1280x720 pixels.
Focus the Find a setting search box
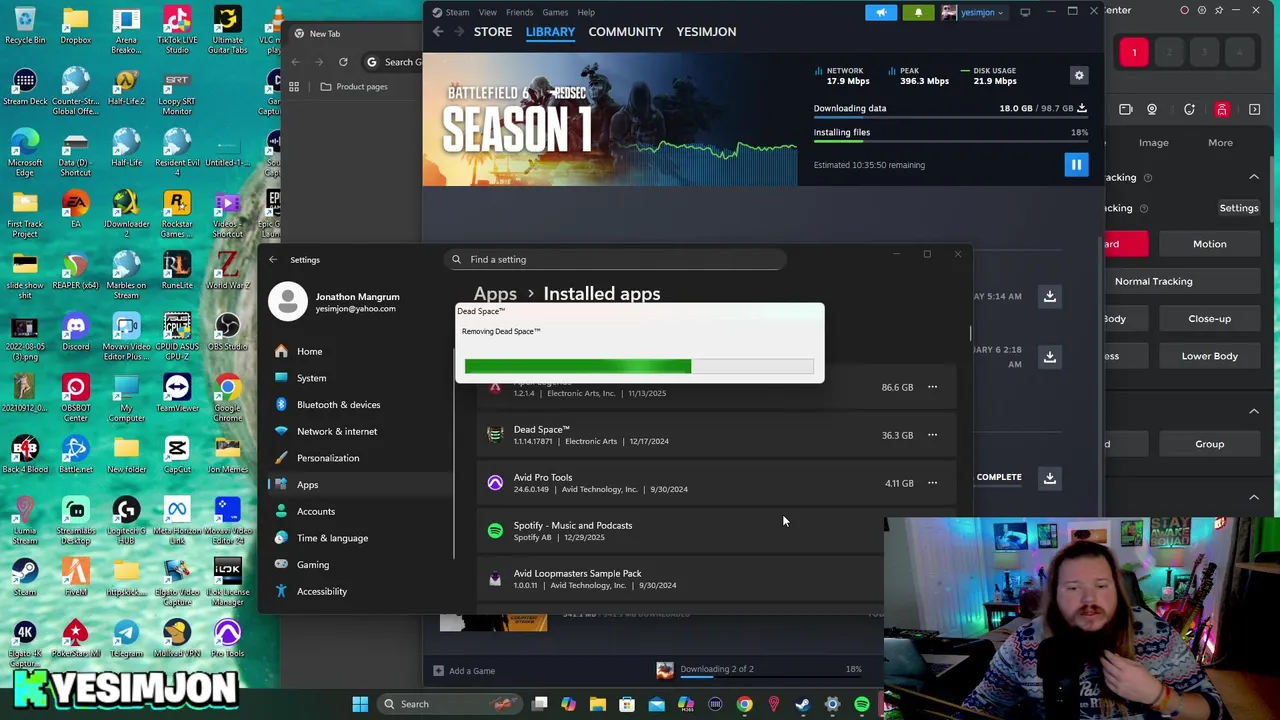[615, 259]
